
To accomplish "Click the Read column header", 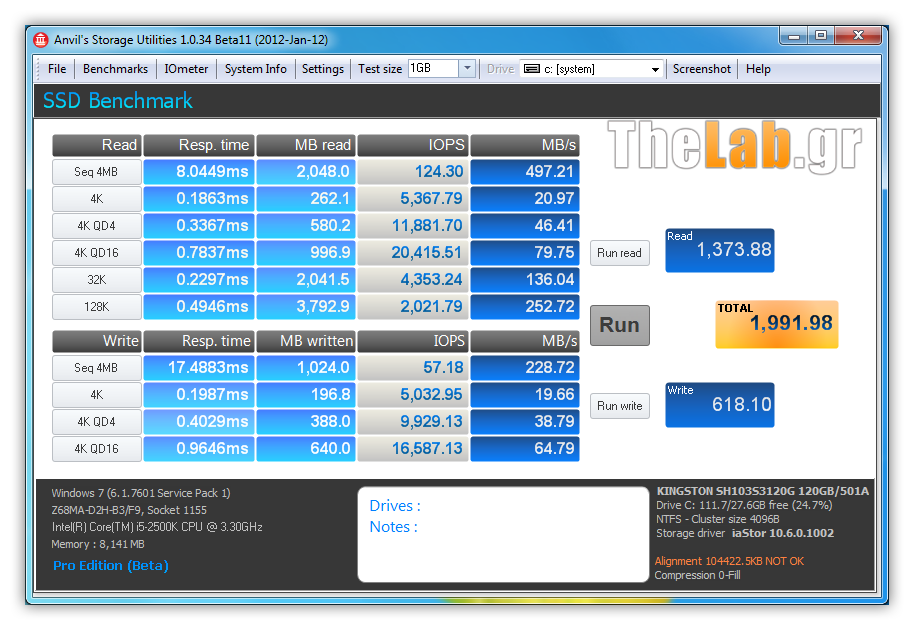I will coord(96,145).
